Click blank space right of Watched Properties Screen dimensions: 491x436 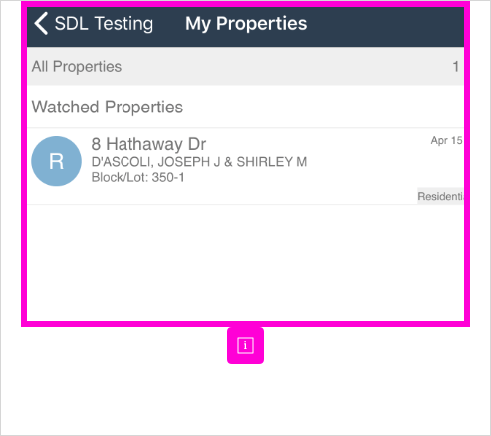[323, 107]
